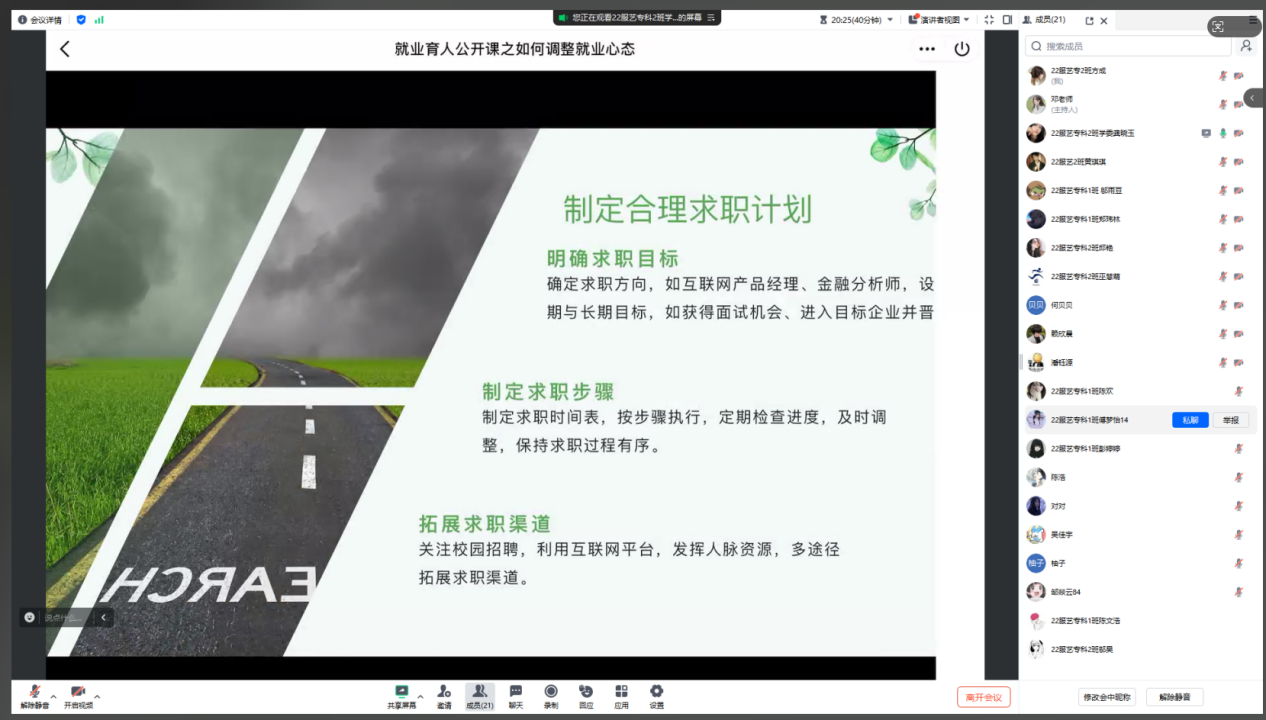Open the Apps (应用) icon
This screenshot has height=720, width=1266.
pos(621,691)
